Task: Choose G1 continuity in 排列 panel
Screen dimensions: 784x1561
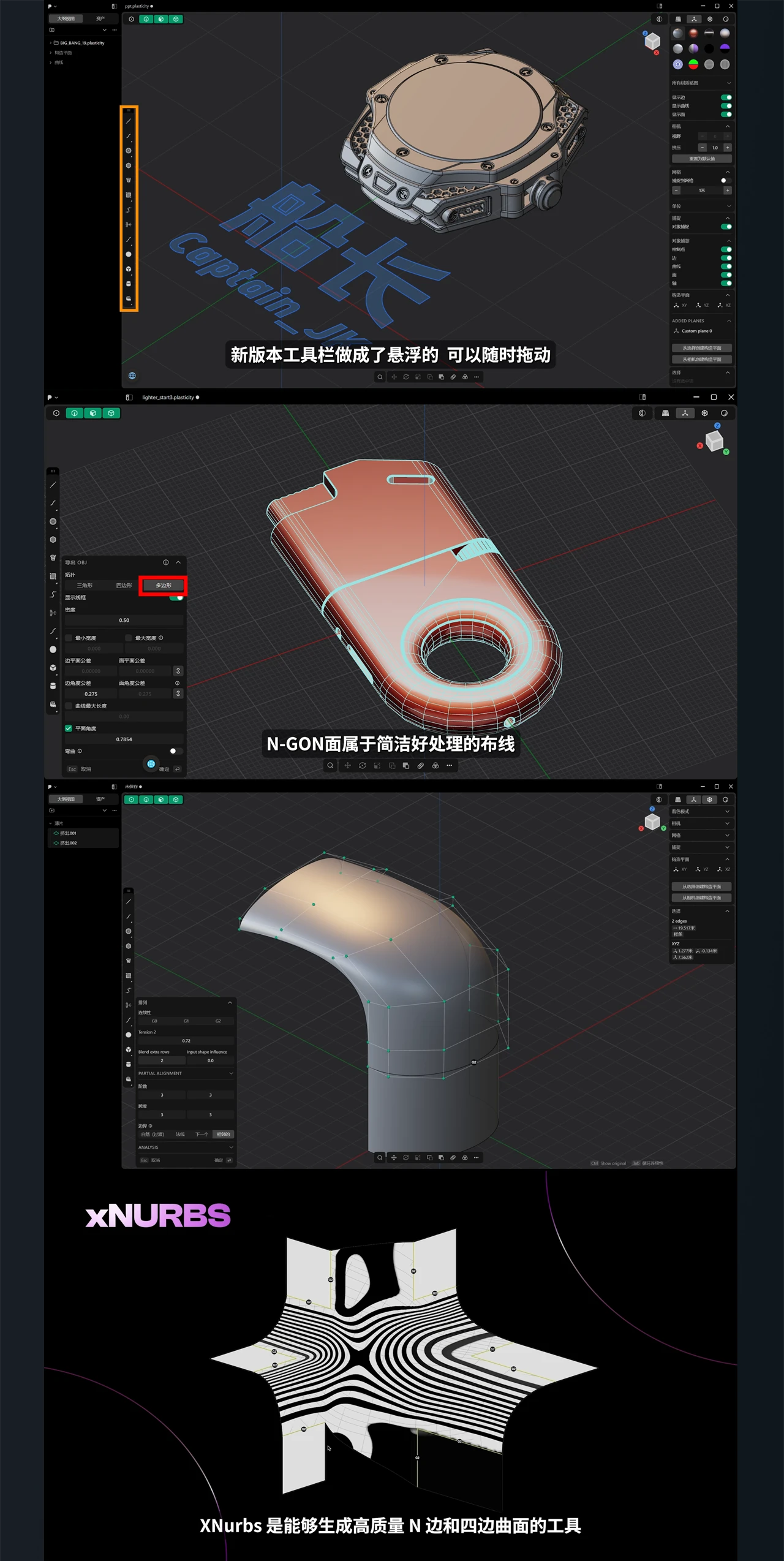Action: [x=186, y=1021]
